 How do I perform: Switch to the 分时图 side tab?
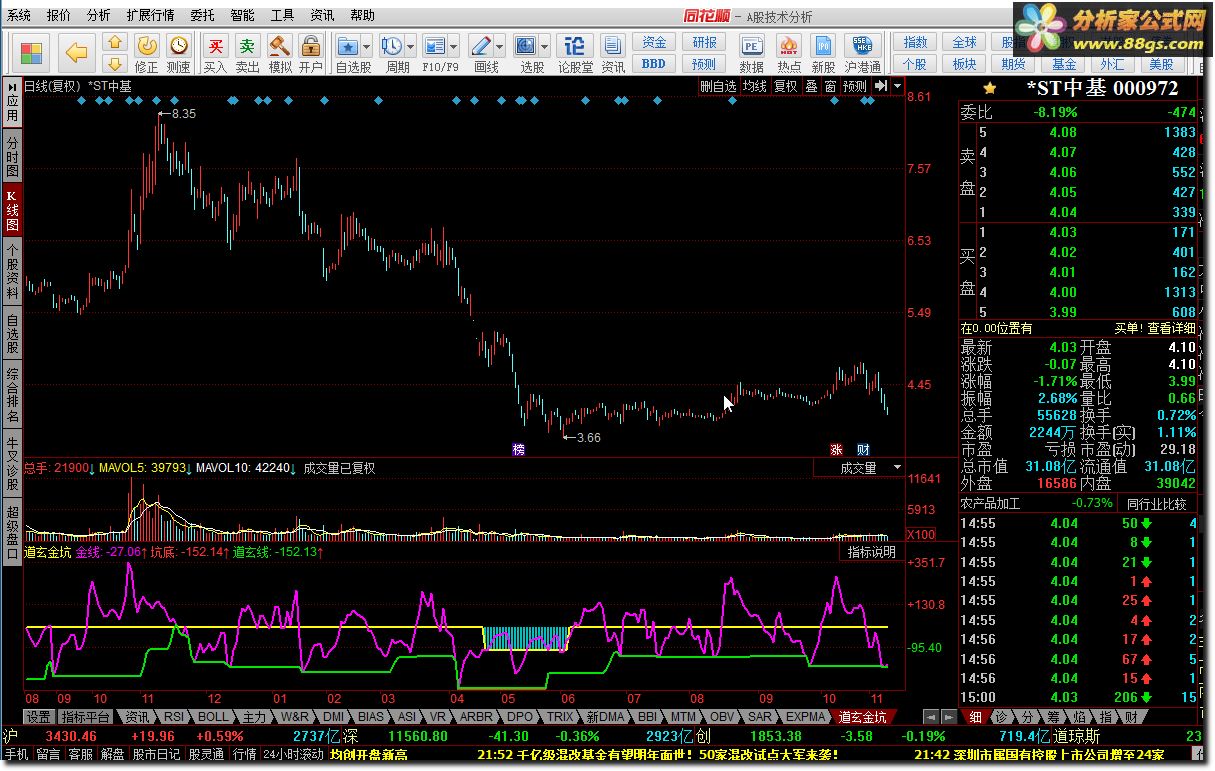[12, 157]
